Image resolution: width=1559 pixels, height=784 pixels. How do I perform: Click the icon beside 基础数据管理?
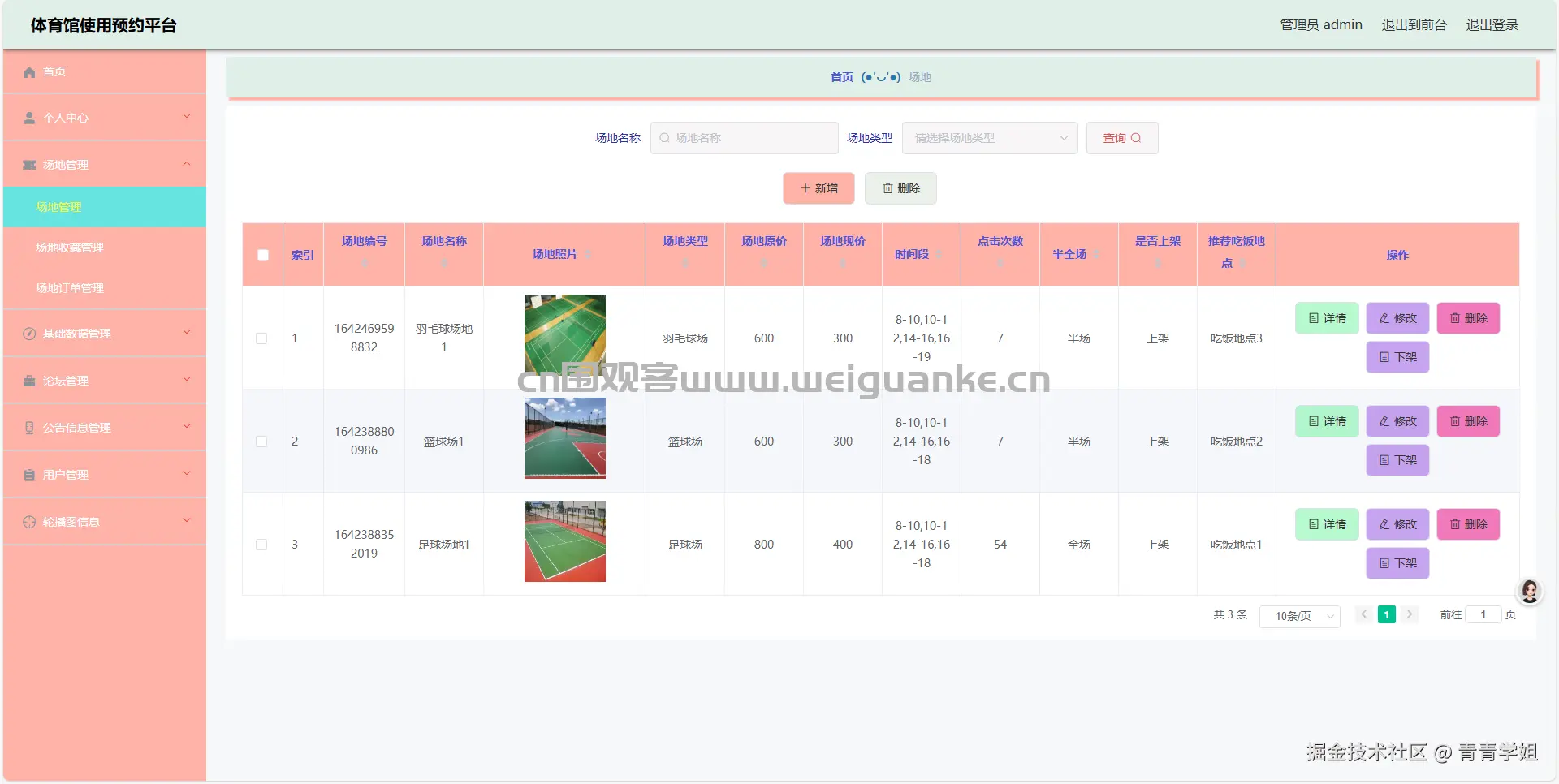coord(29,334)
